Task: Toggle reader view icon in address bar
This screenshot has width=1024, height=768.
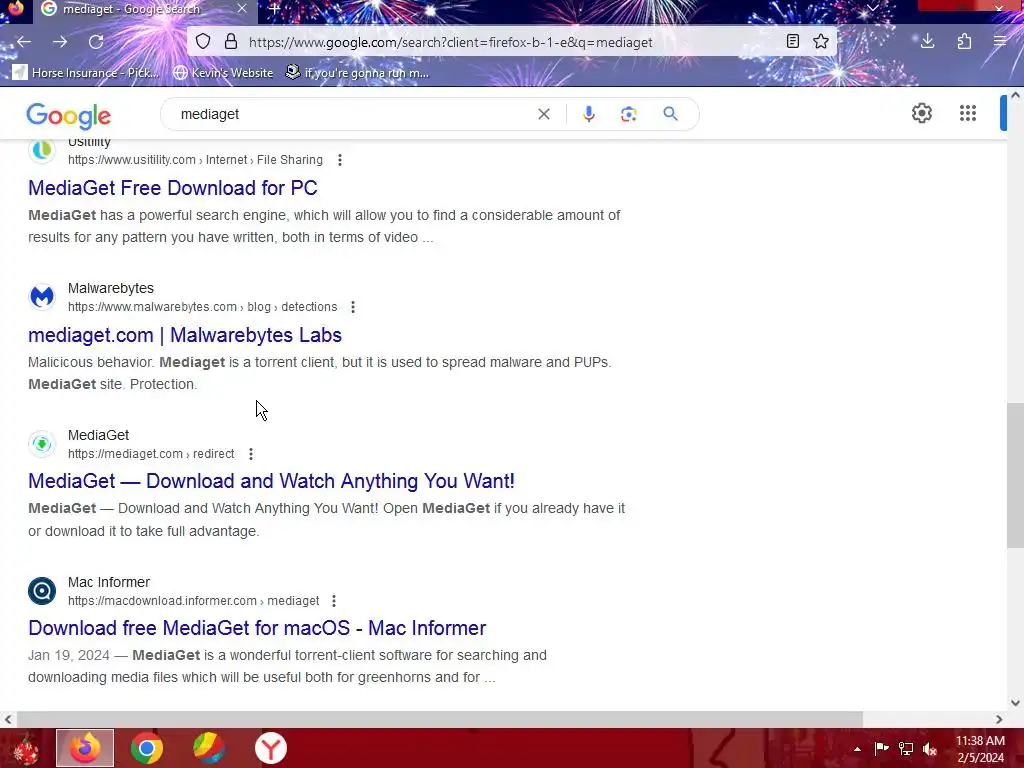Action: tap(793, 42)
